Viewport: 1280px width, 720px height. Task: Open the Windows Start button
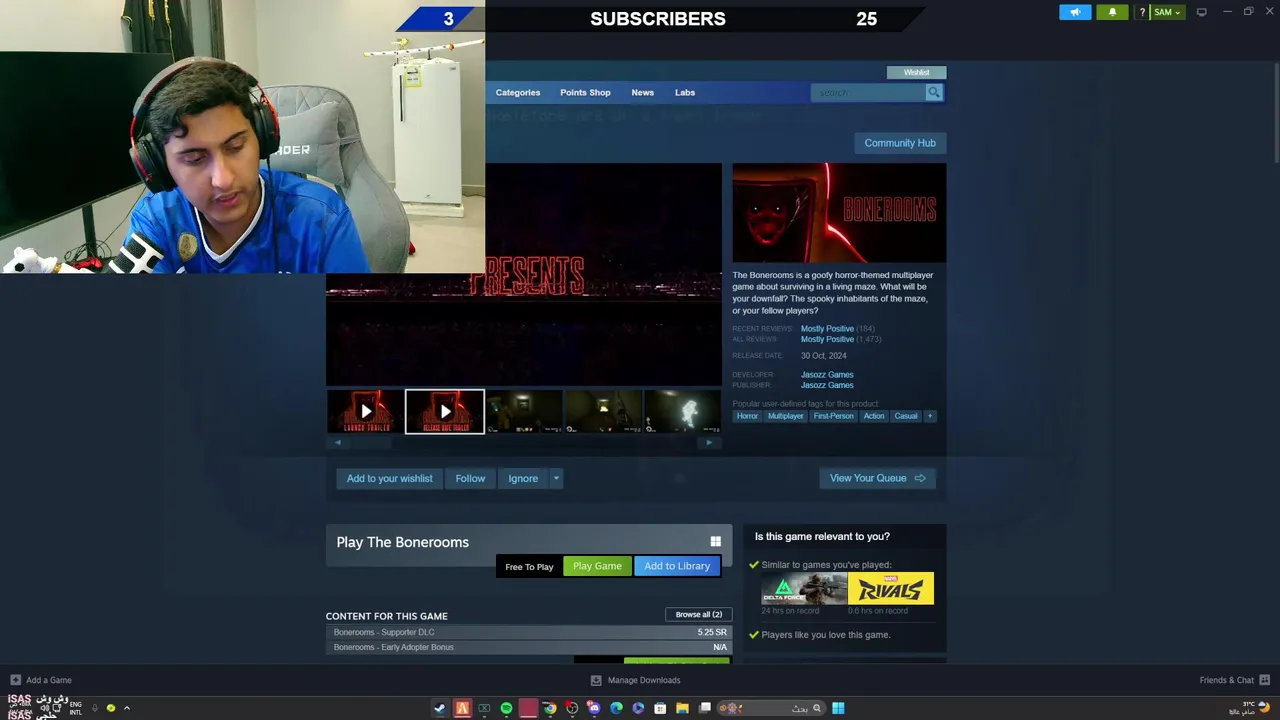[838, 708]
